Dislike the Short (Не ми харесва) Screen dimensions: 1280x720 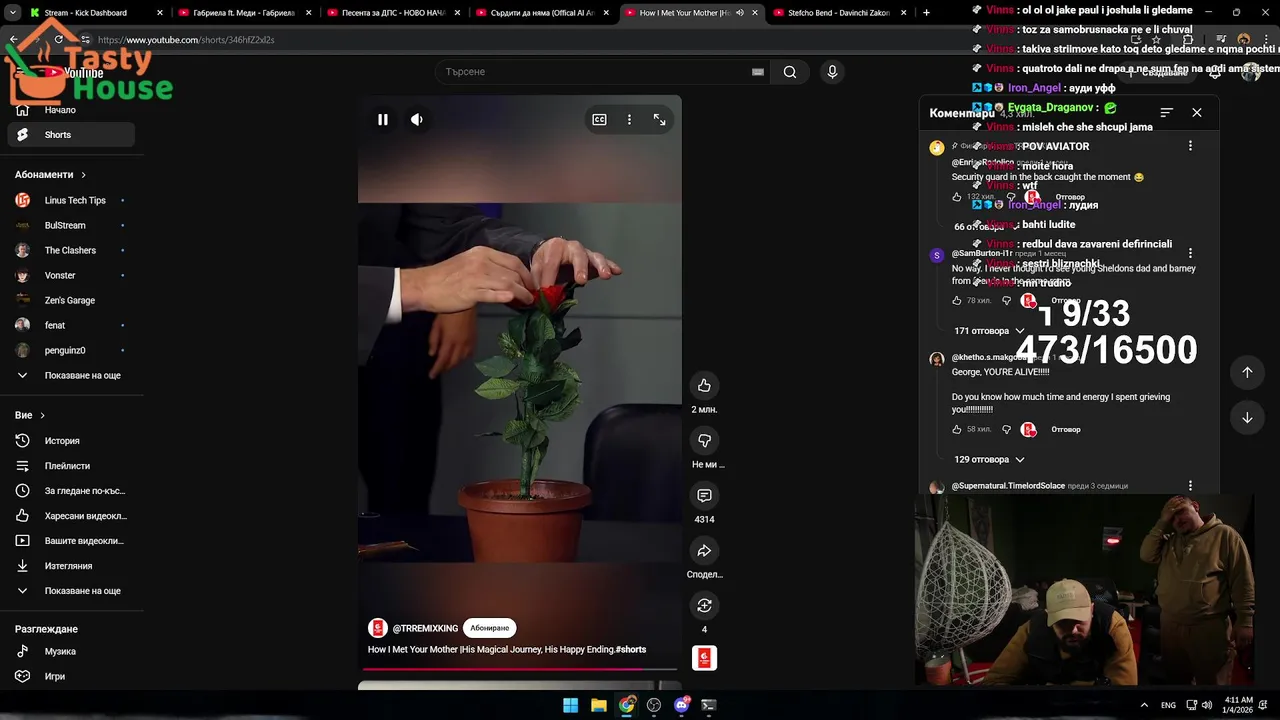(704, 441)
